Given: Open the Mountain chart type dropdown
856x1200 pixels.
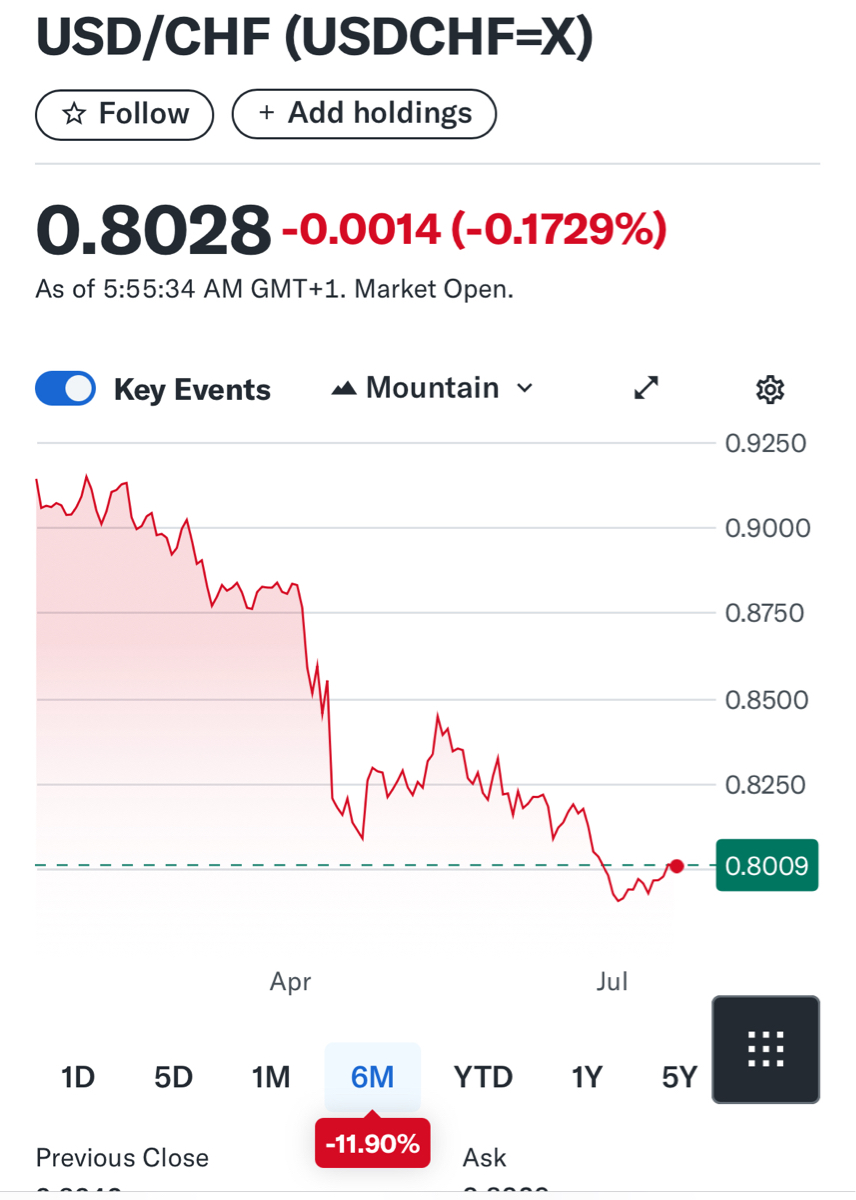Looking at the screenshot, I should pyautogui.click(x=432, y=388).
